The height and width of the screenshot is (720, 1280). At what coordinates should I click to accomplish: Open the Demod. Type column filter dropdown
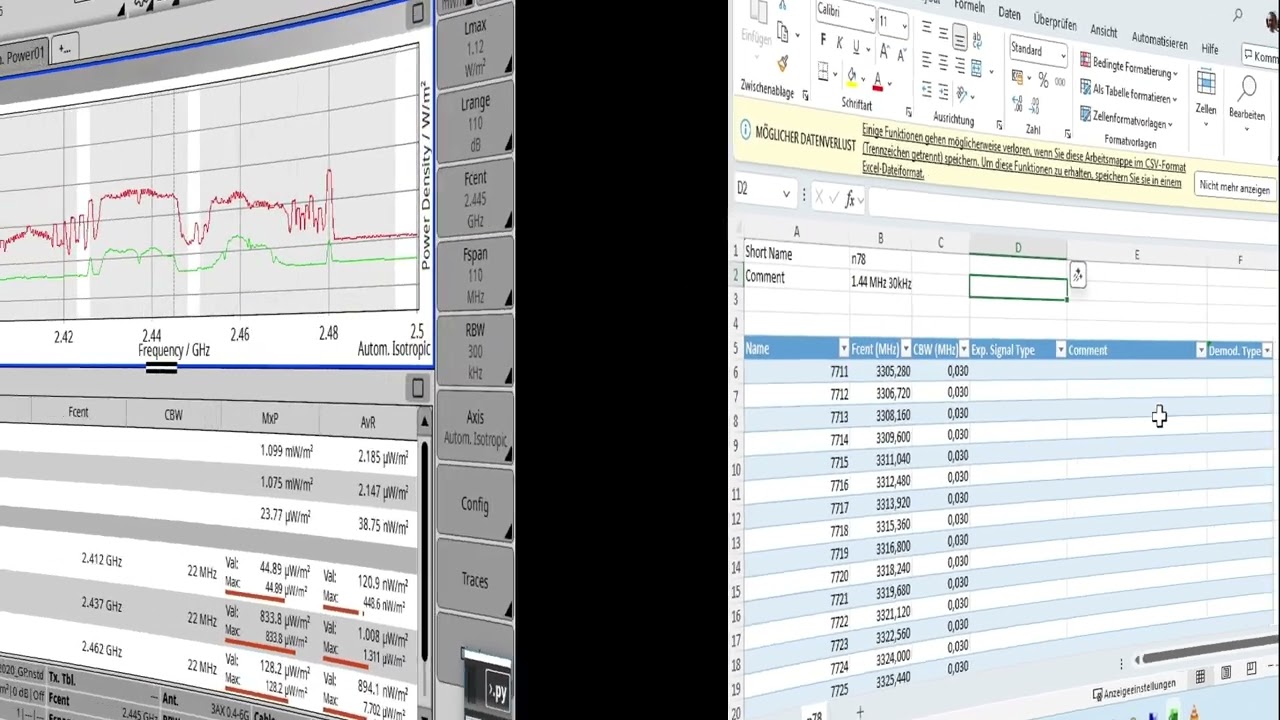point(1267,351)
